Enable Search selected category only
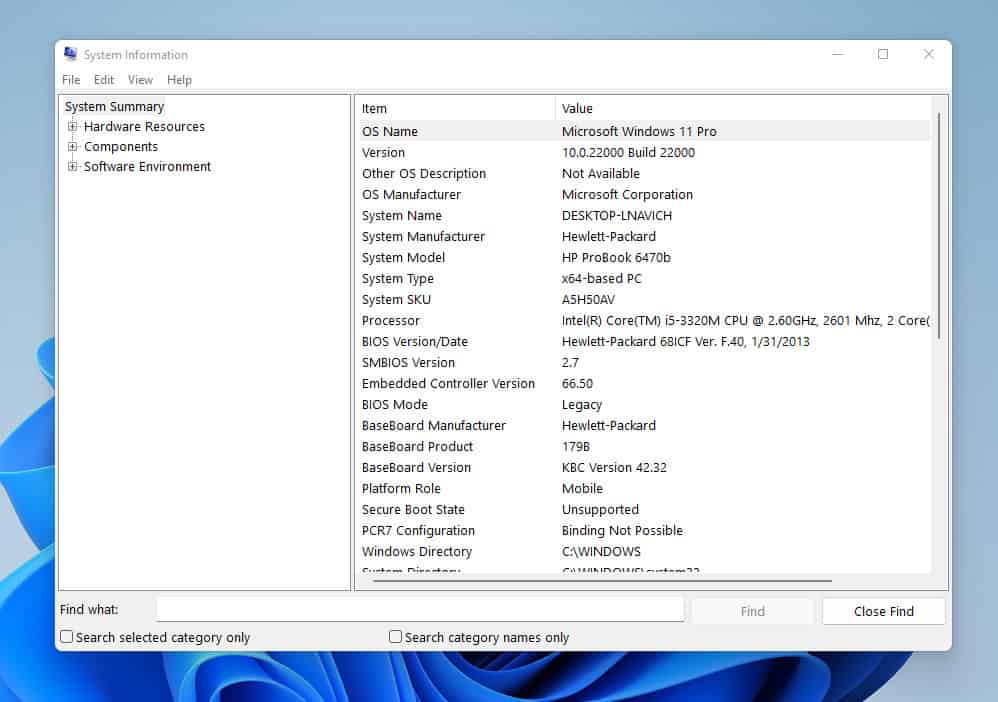 (66, 637)
